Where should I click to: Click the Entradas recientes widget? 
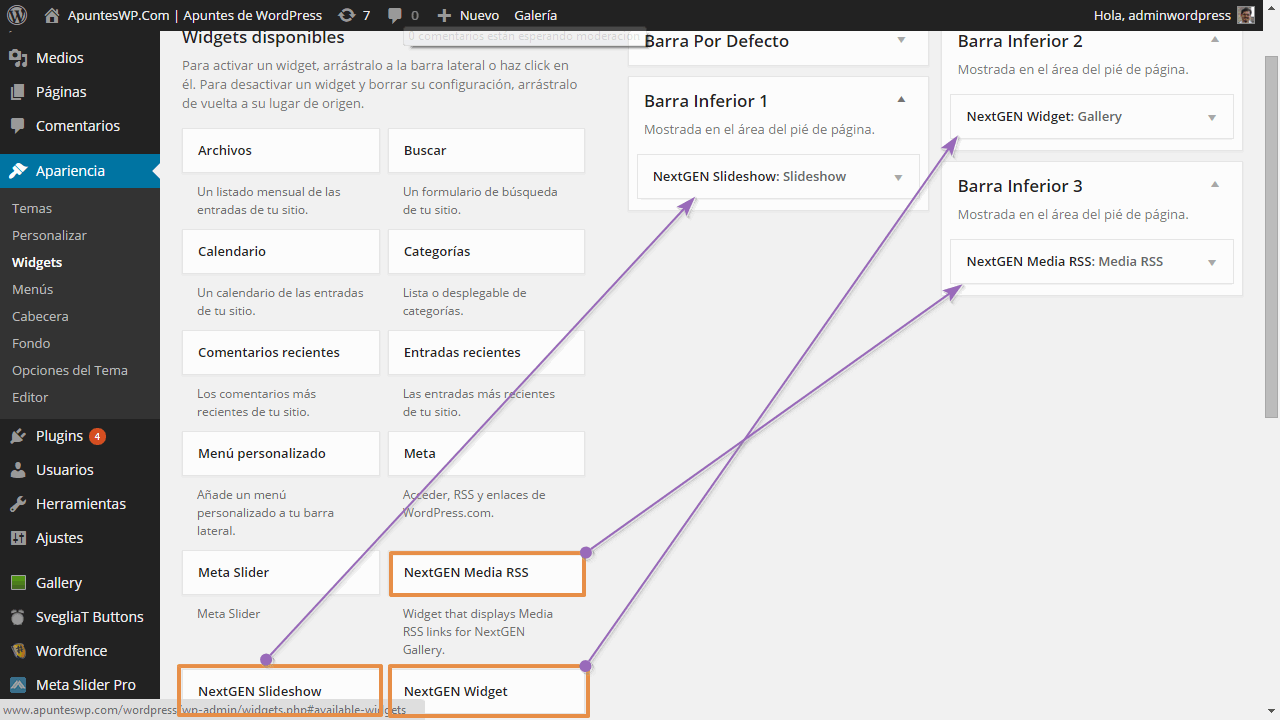pos(486,352)
